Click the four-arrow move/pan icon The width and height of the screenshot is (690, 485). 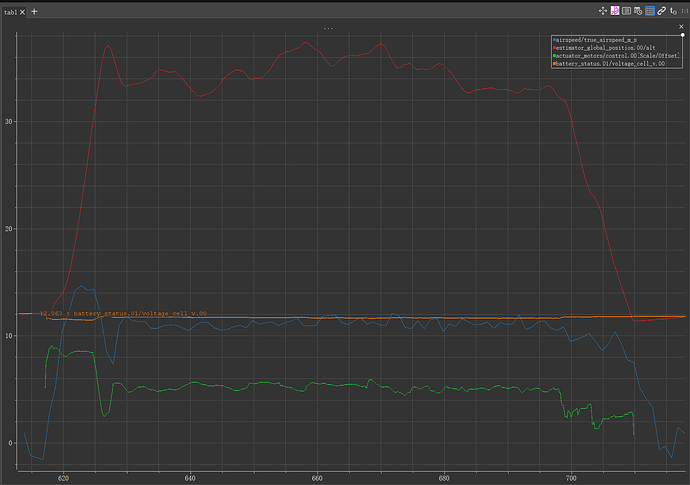click(x=603, y=10)
